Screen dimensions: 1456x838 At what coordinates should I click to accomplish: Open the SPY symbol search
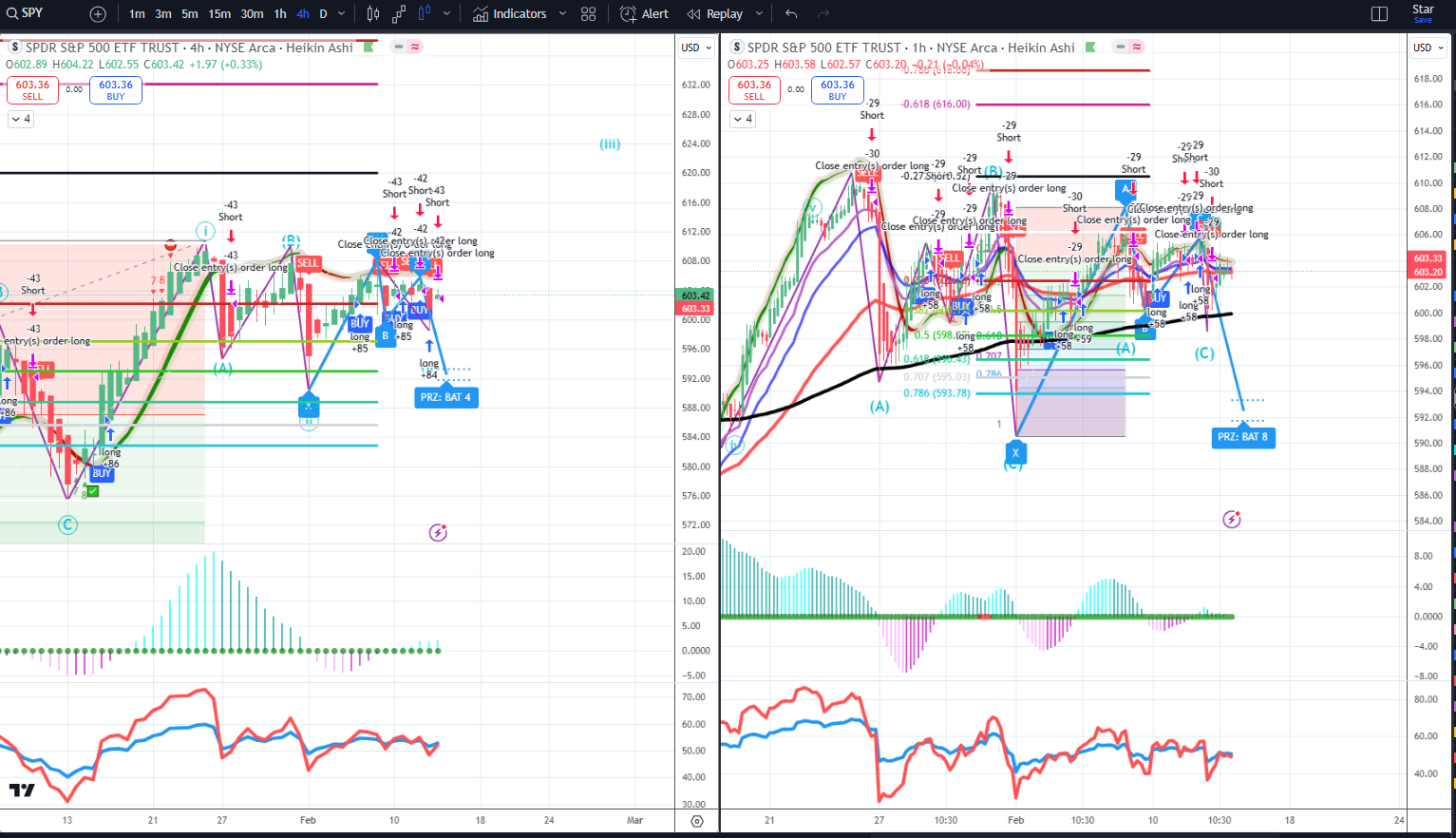pos(26,13)
